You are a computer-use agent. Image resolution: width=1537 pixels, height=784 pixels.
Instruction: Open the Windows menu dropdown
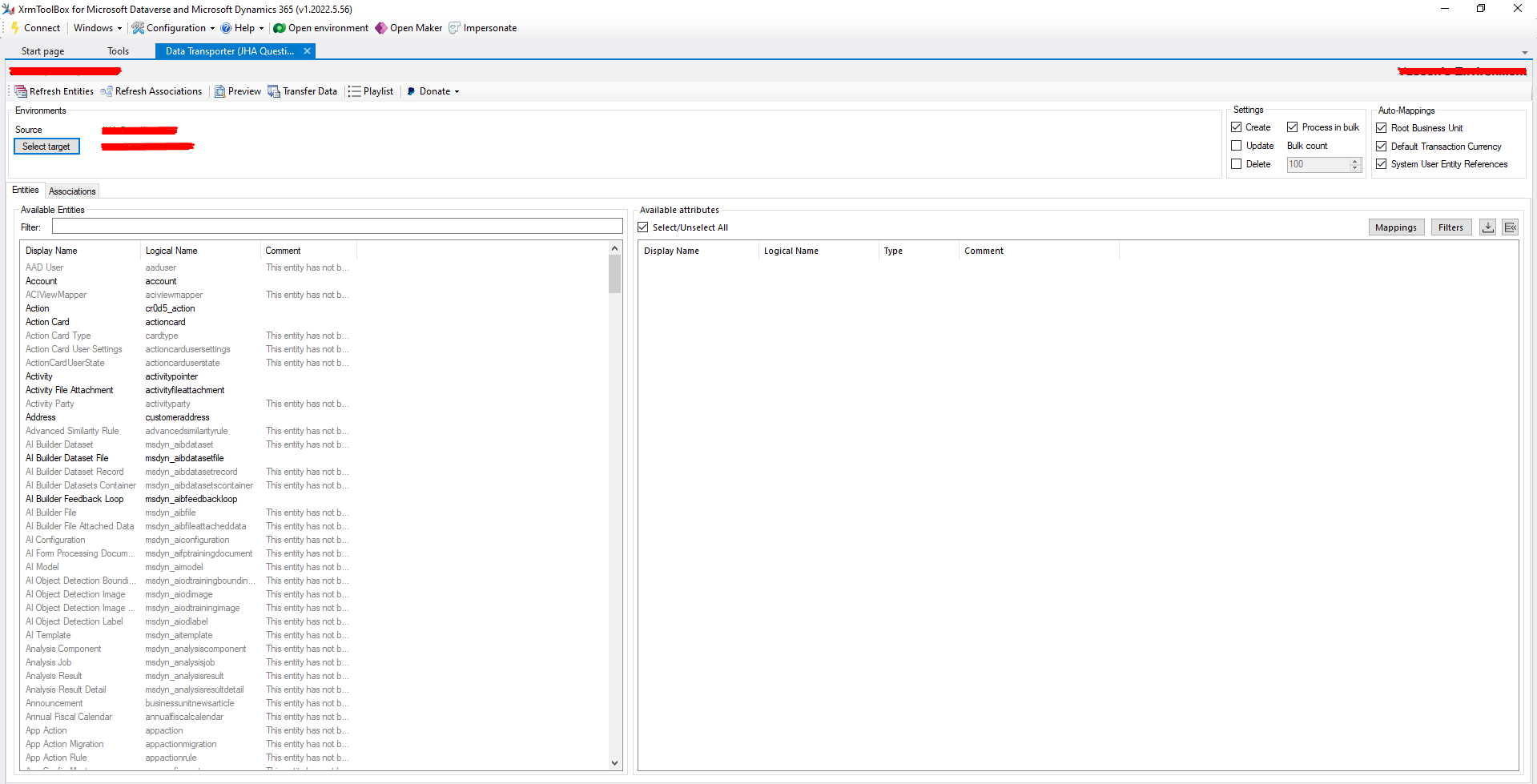pos(97,27)
